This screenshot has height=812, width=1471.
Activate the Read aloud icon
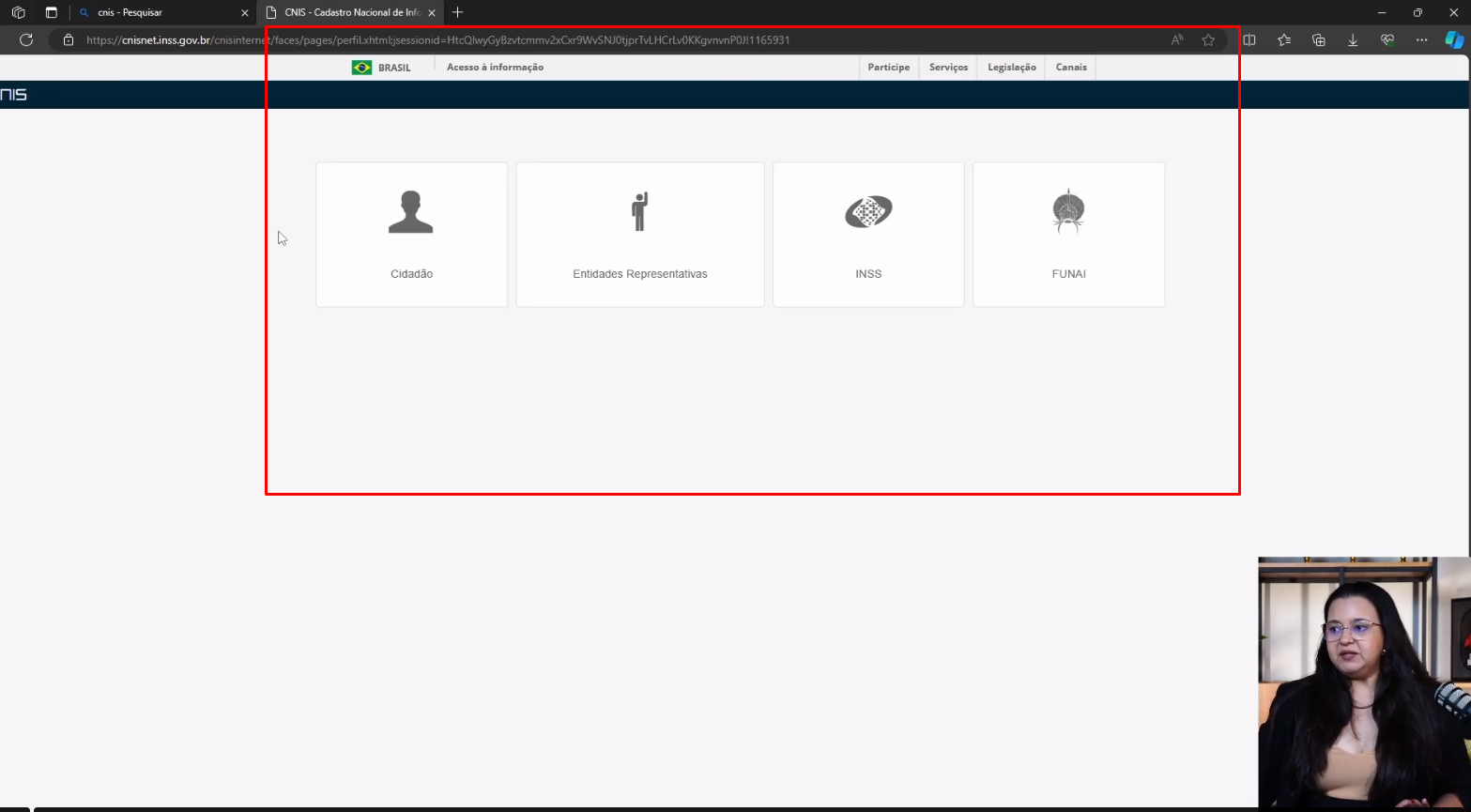[1177, 40]
